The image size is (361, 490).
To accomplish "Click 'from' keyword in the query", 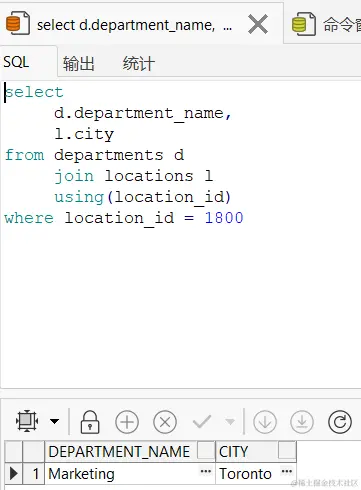I will (x=24, y=155).
